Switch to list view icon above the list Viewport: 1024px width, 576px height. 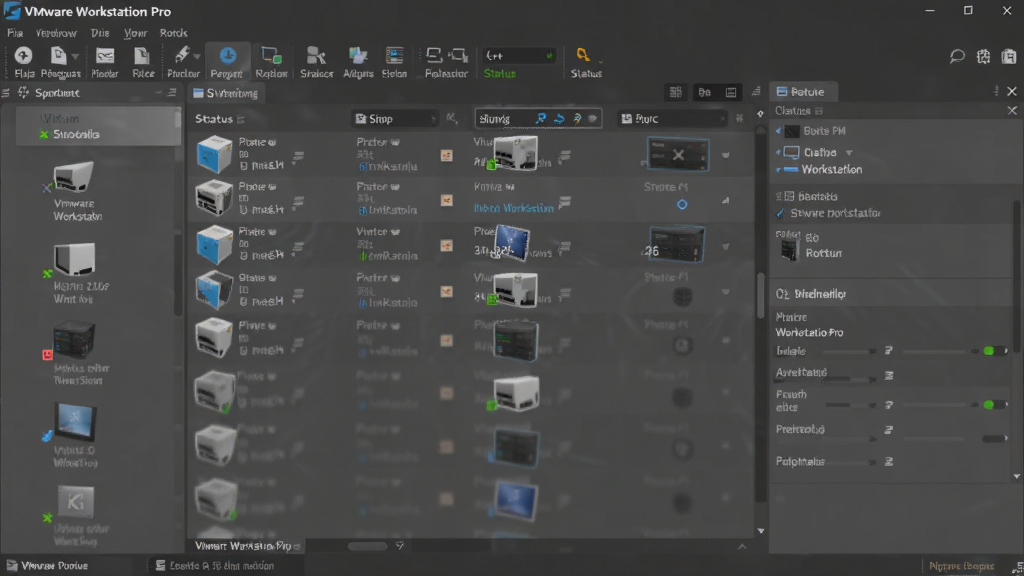click(731, 92)
